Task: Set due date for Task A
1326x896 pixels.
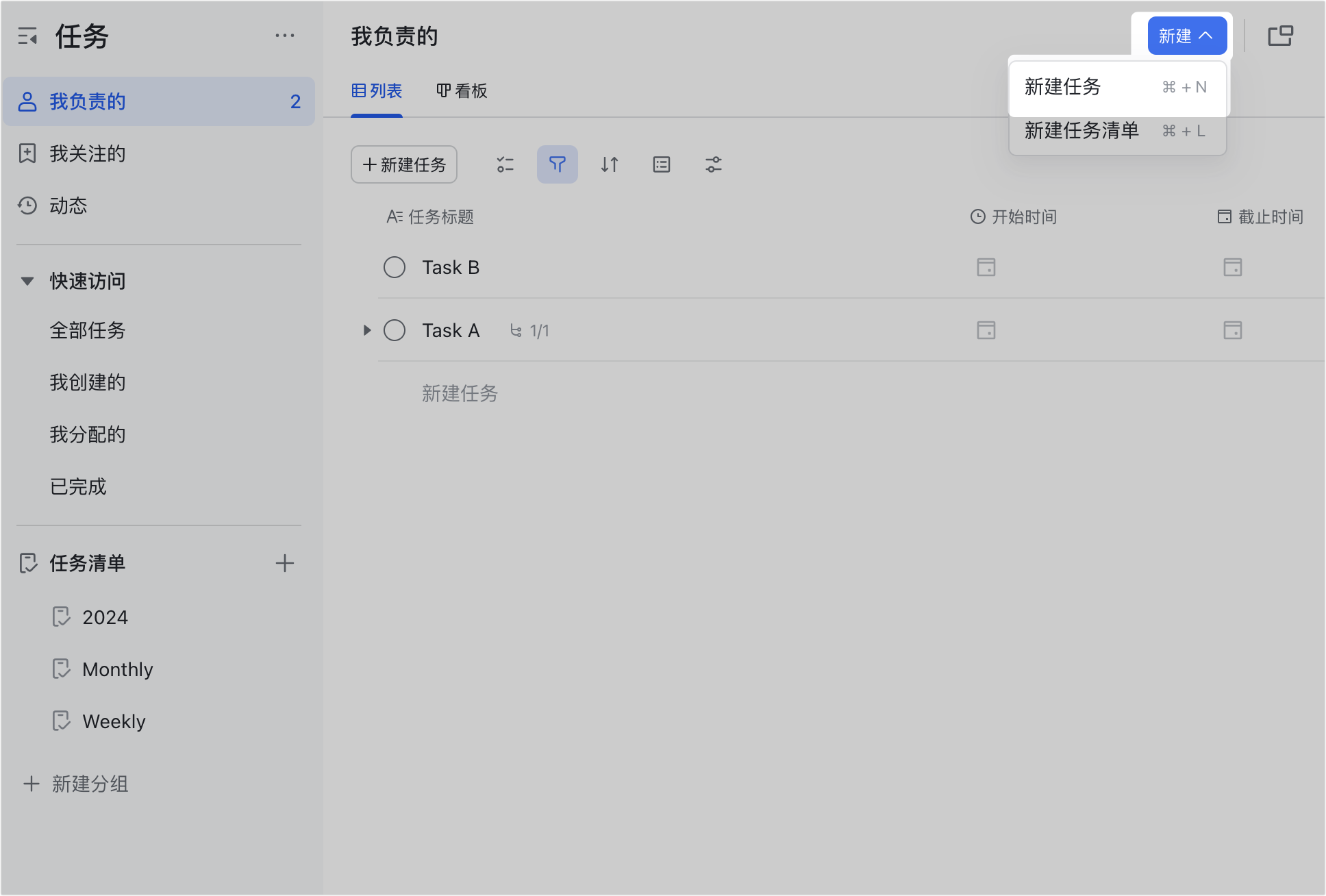Action: click(x=1233, y=330)
